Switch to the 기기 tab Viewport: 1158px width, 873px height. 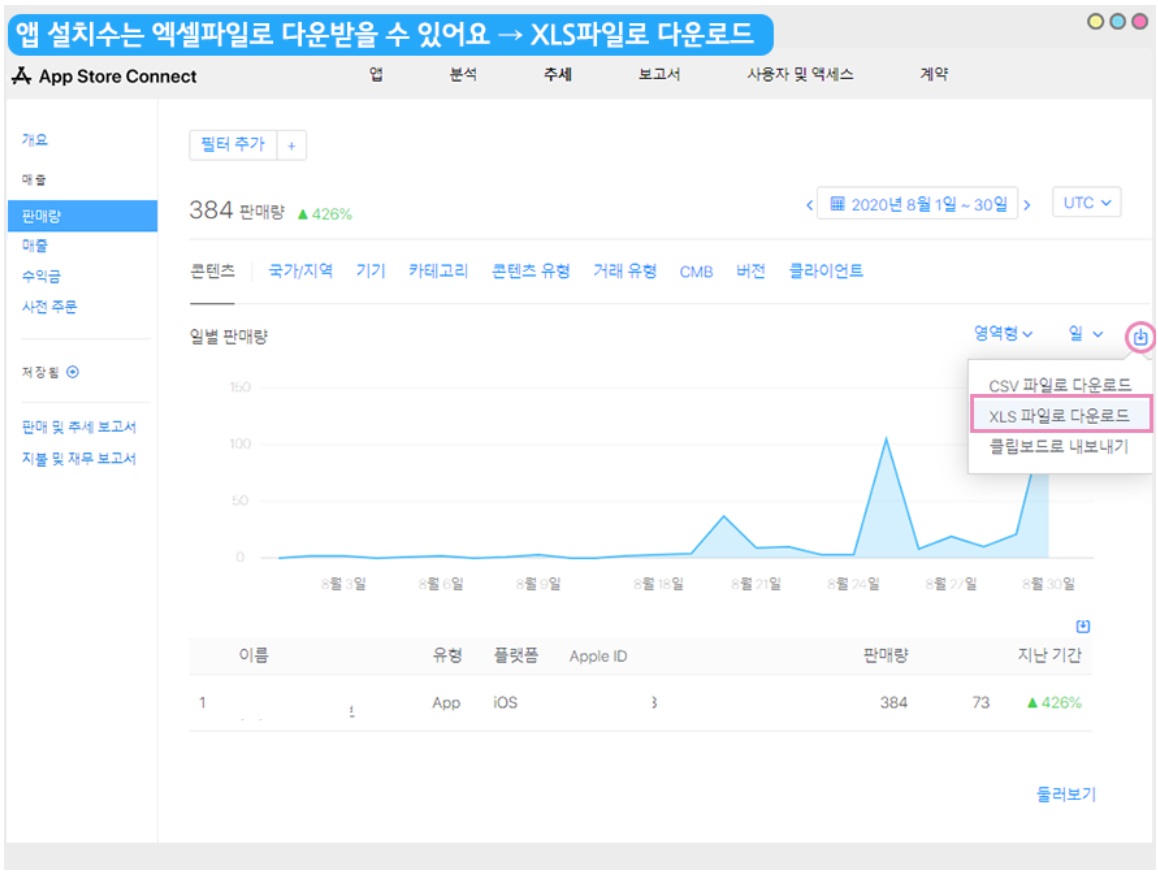pos(371,271)
